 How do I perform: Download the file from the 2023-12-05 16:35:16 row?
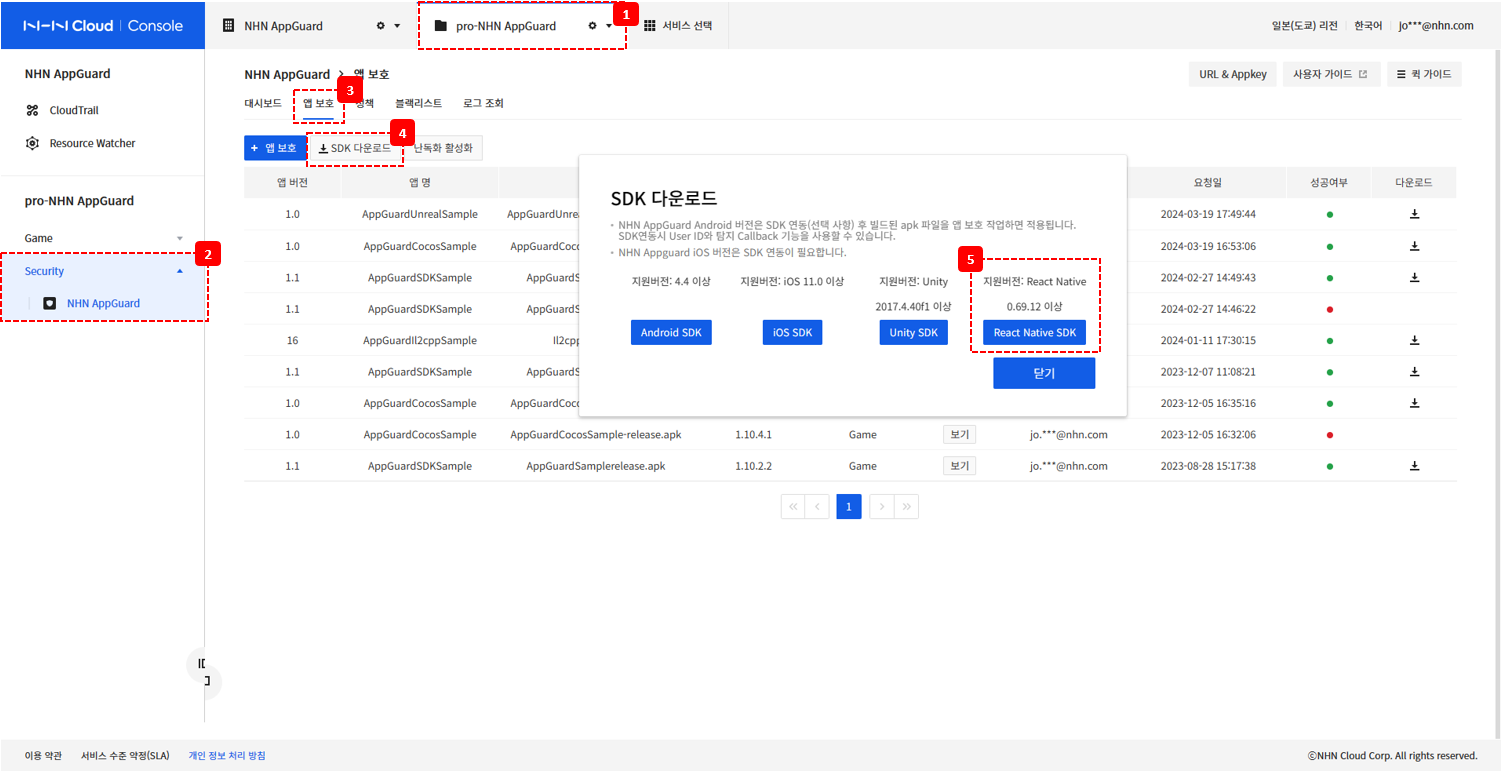1414,403
